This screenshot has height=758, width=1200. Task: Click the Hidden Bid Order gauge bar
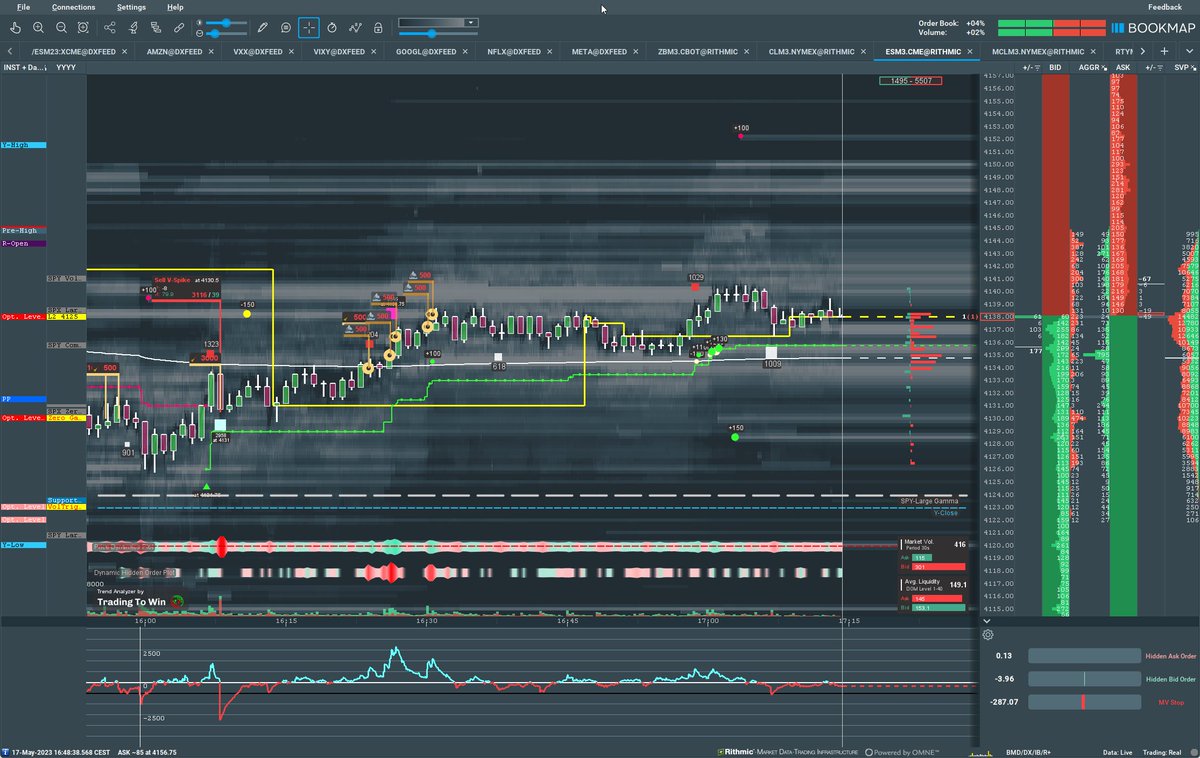pyautogui.click(x=1084, y=679)
